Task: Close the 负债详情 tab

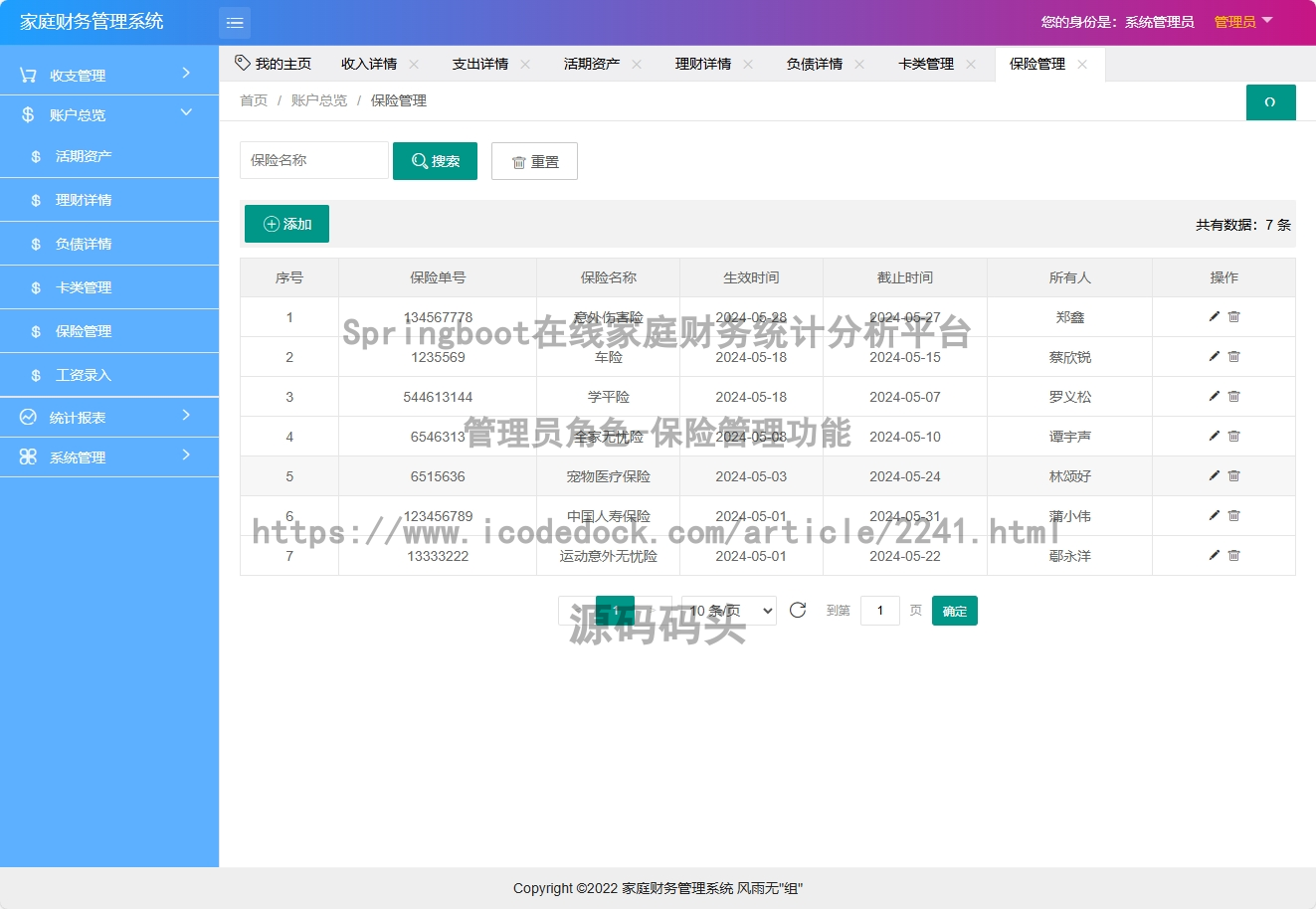Action: coord(859,64)
